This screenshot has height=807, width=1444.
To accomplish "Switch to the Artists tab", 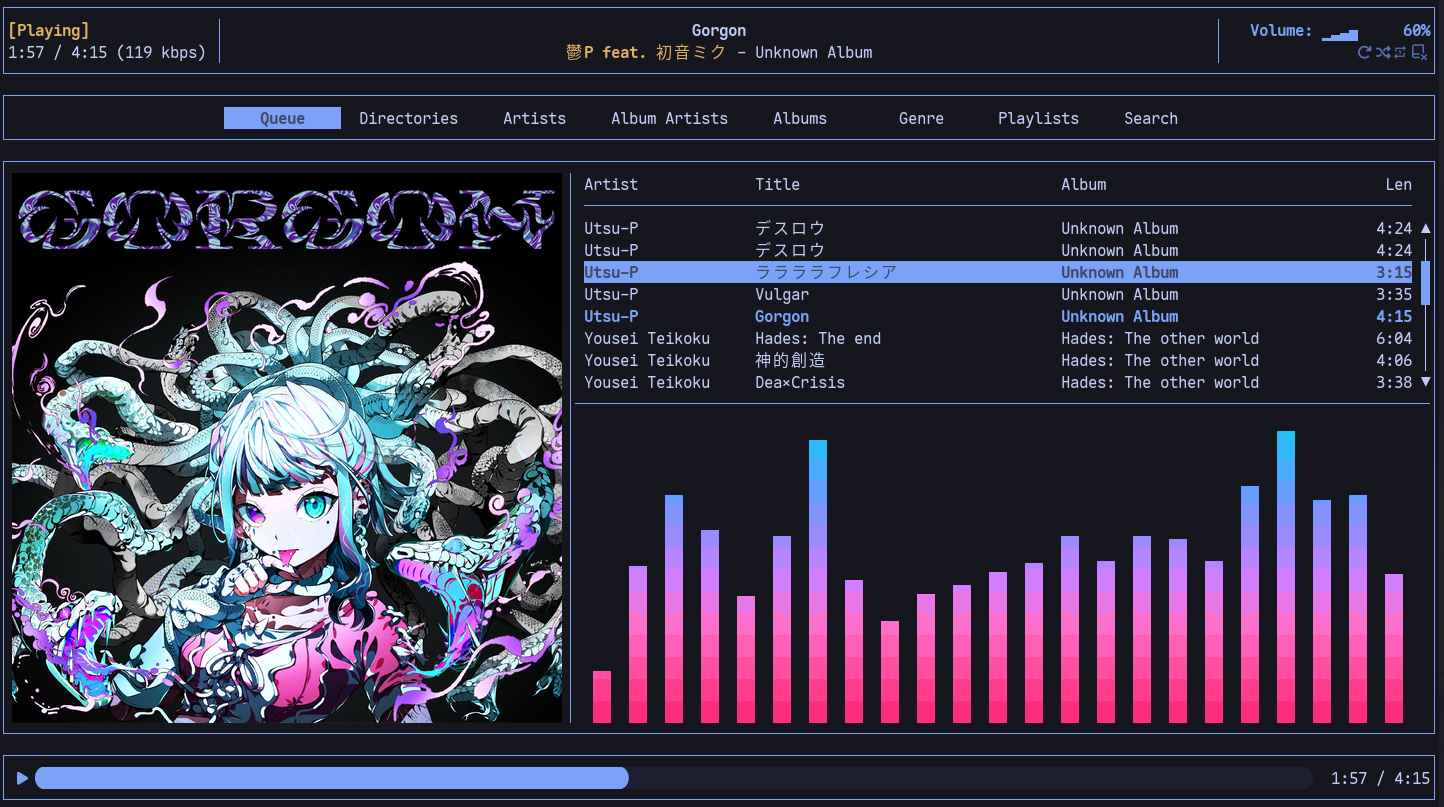I will 534,118.
